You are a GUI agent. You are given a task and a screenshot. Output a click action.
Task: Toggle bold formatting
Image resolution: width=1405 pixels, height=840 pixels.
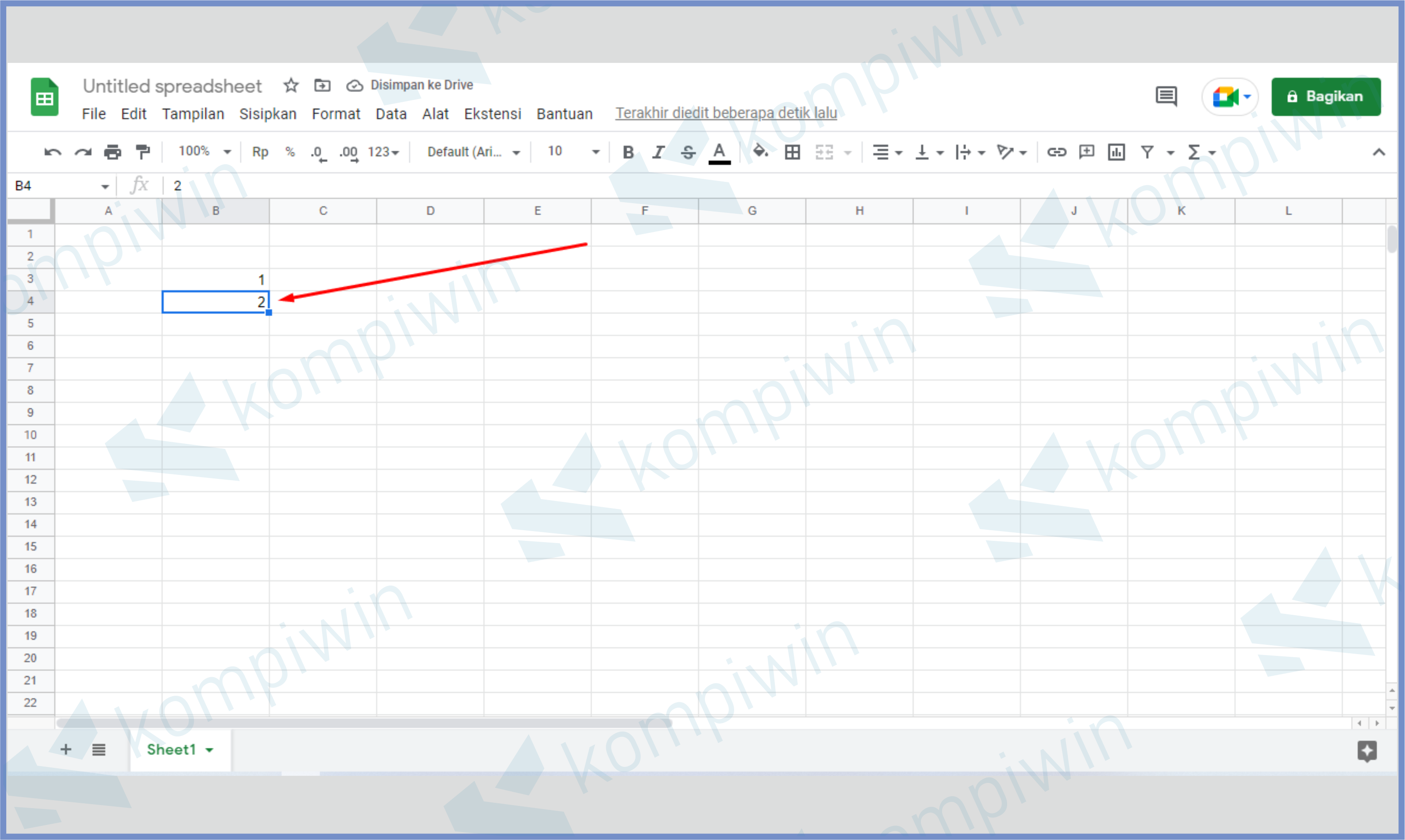click(627, 152)
